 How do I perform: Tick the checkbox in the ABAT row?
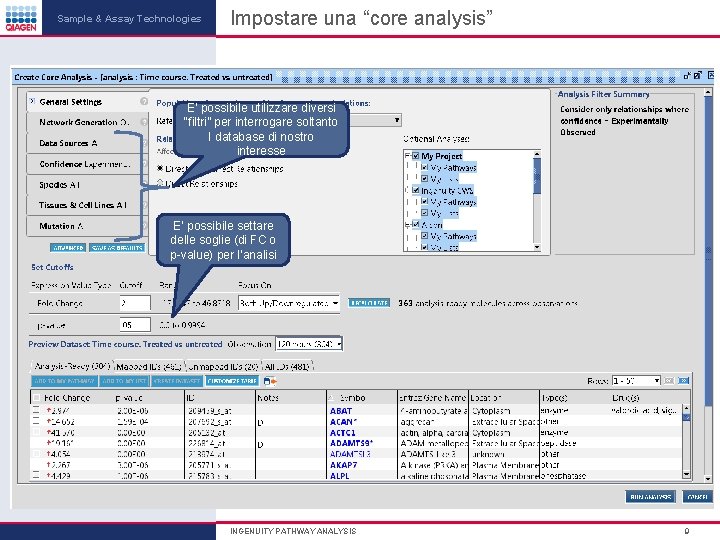(x=36, y=411)
